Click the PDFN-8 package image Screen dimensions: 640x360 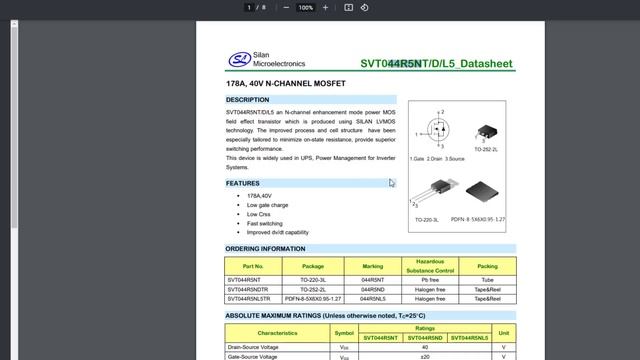pyautogui.click(x=482, y=191)
